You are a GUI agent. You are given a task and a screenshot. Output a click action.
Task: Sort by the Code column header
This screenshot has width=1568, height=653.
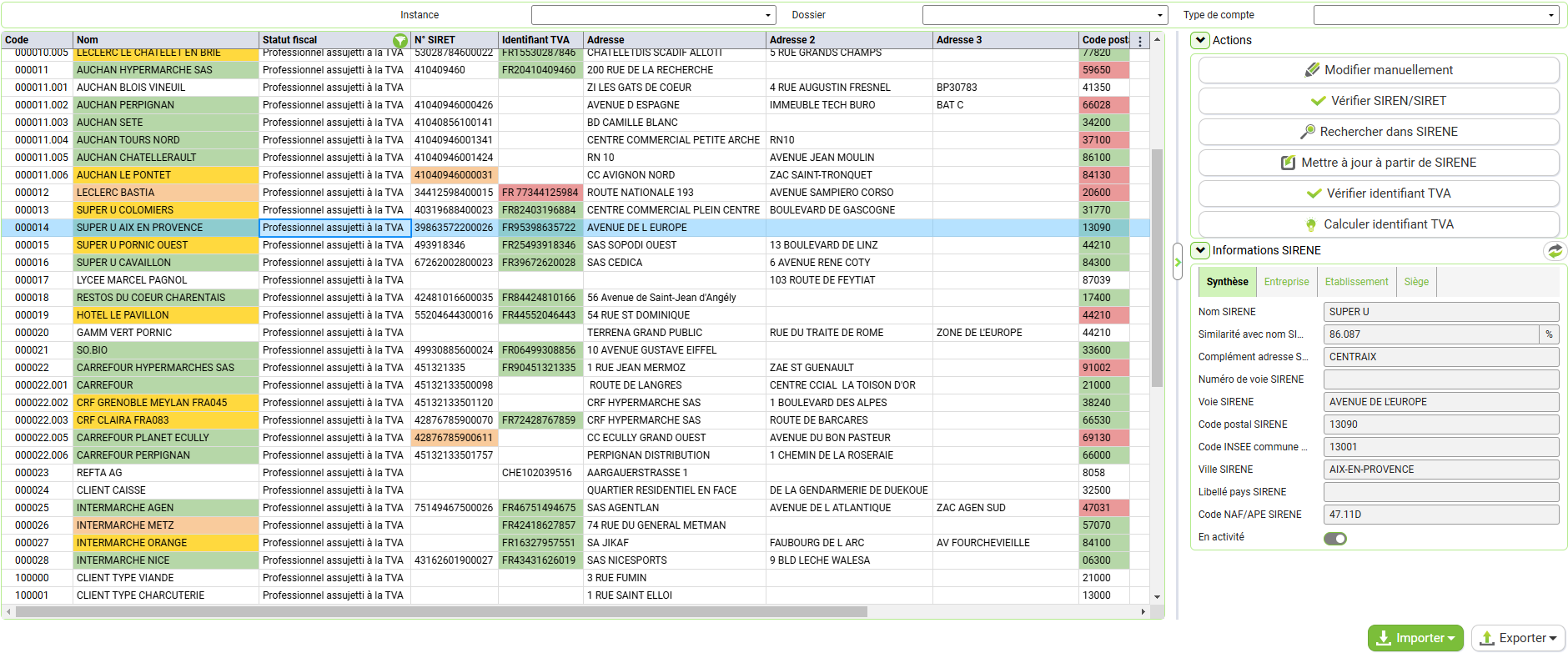click(37, 40)
